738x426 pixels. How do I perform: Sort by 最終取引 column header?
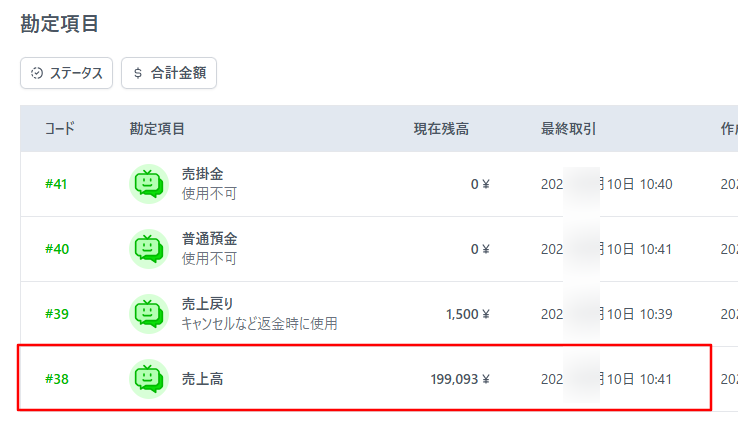[569, 129]
